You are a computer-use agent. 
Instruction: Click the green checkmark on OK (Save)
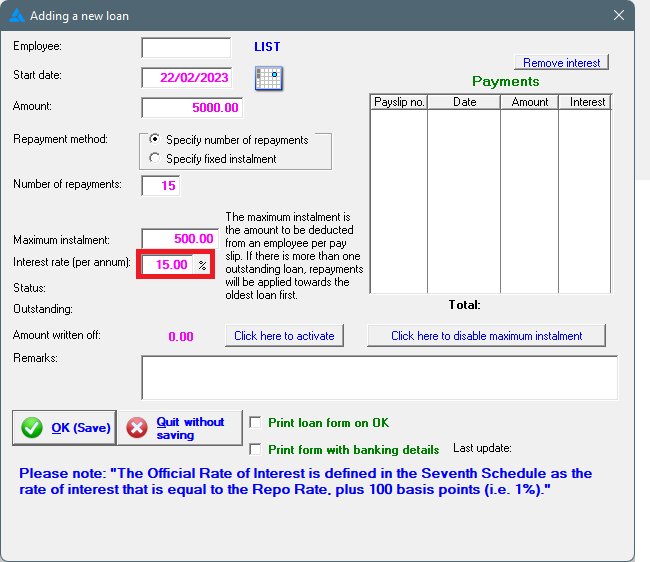point(32,428)
